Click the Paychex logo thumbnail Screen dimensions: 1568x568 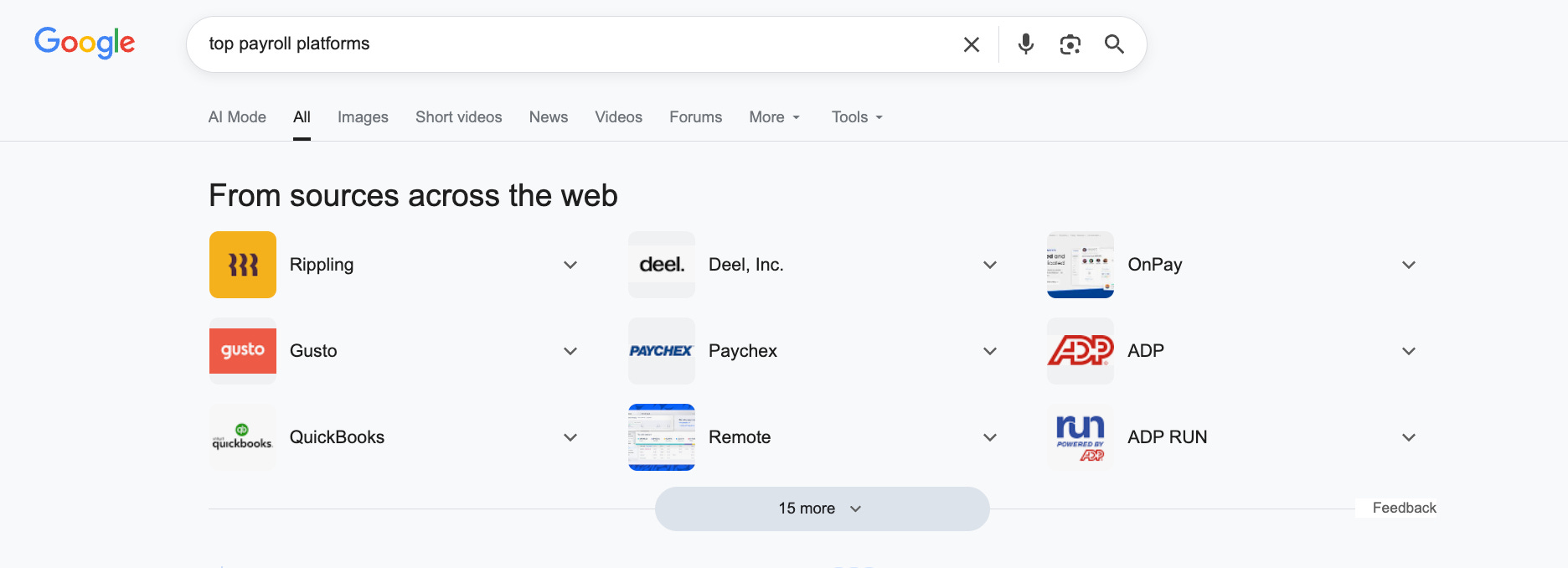click(x=662, y=351)
